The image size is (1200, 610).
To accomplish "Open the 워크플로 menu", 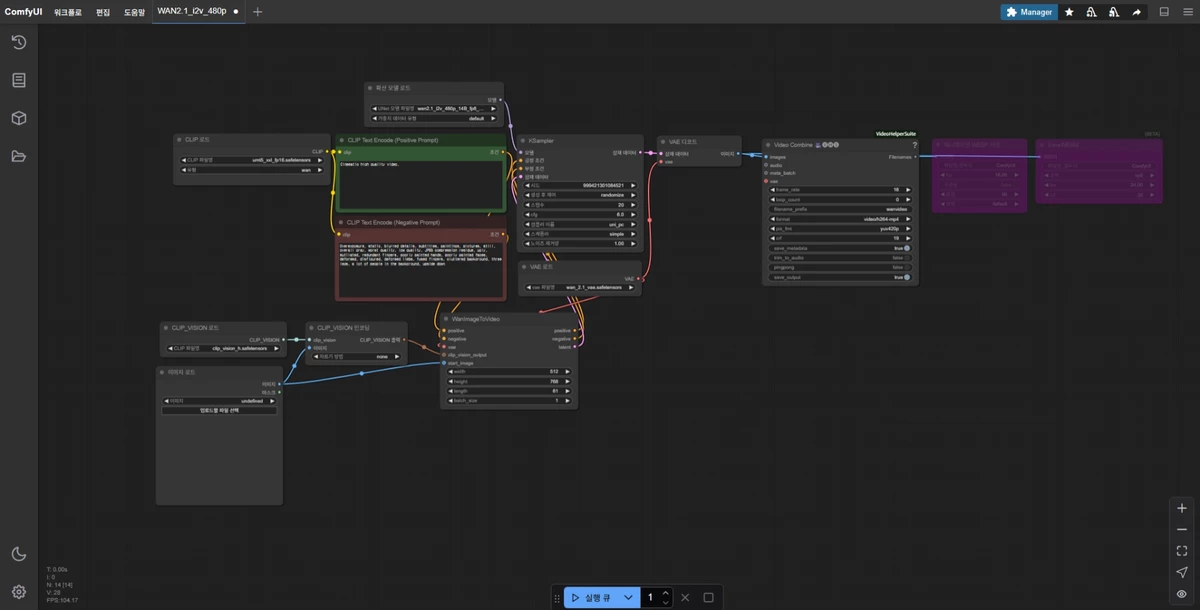I will click(69, 12).
